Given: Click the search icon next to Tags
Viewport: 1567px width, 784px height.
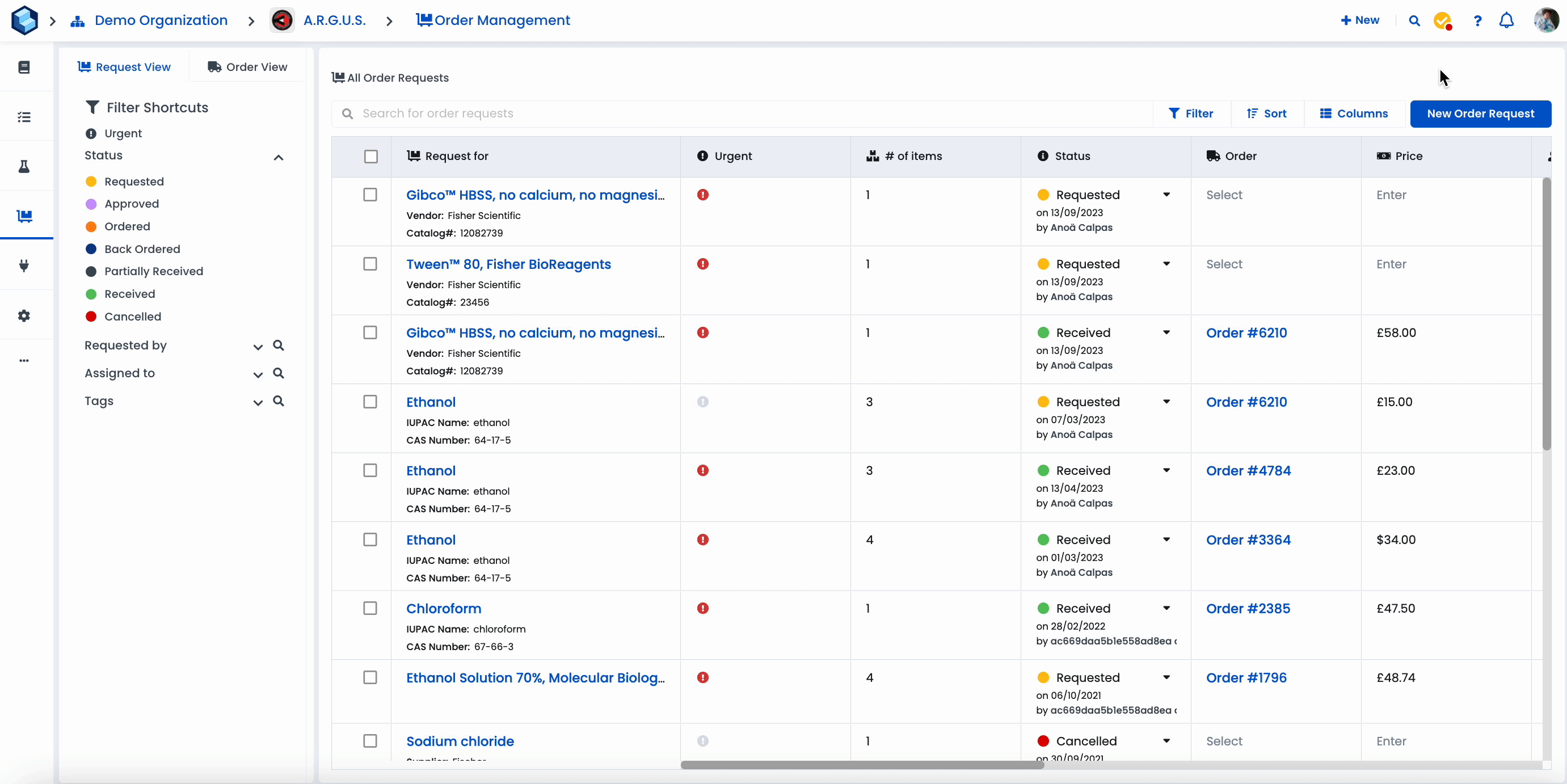Looking at the screenshot, I should pyautogui.click(x=279, y=401).
